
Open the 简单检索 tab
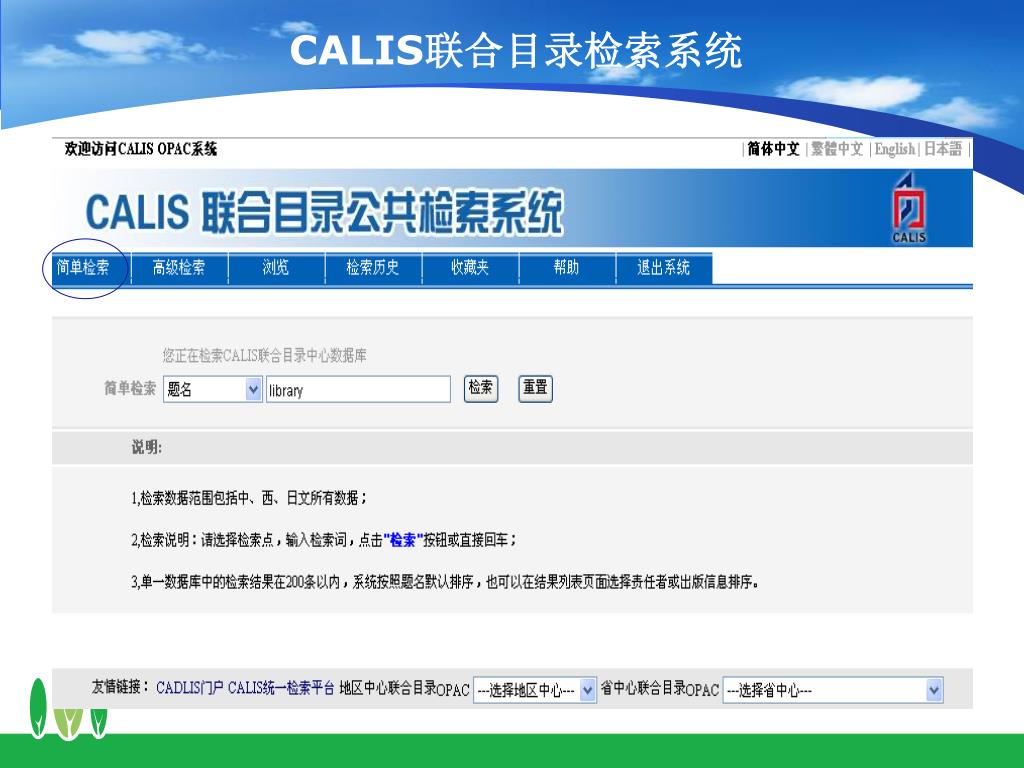(83, 268)
